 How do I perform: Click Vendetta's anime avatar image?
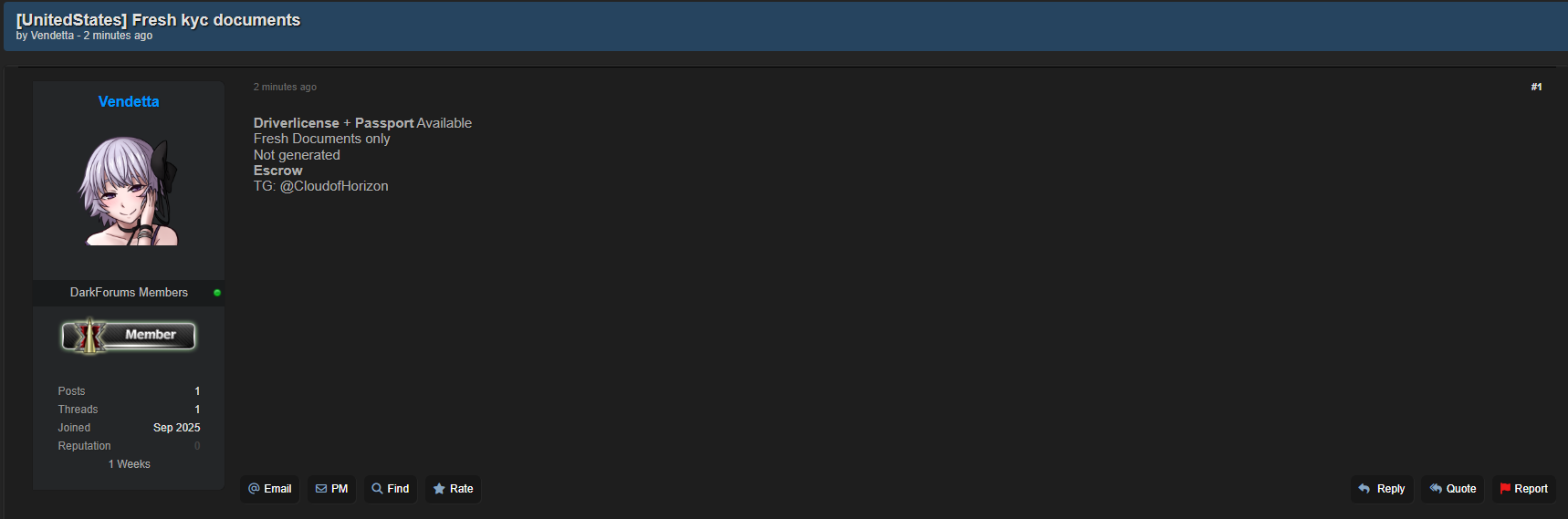coord(129,191)
